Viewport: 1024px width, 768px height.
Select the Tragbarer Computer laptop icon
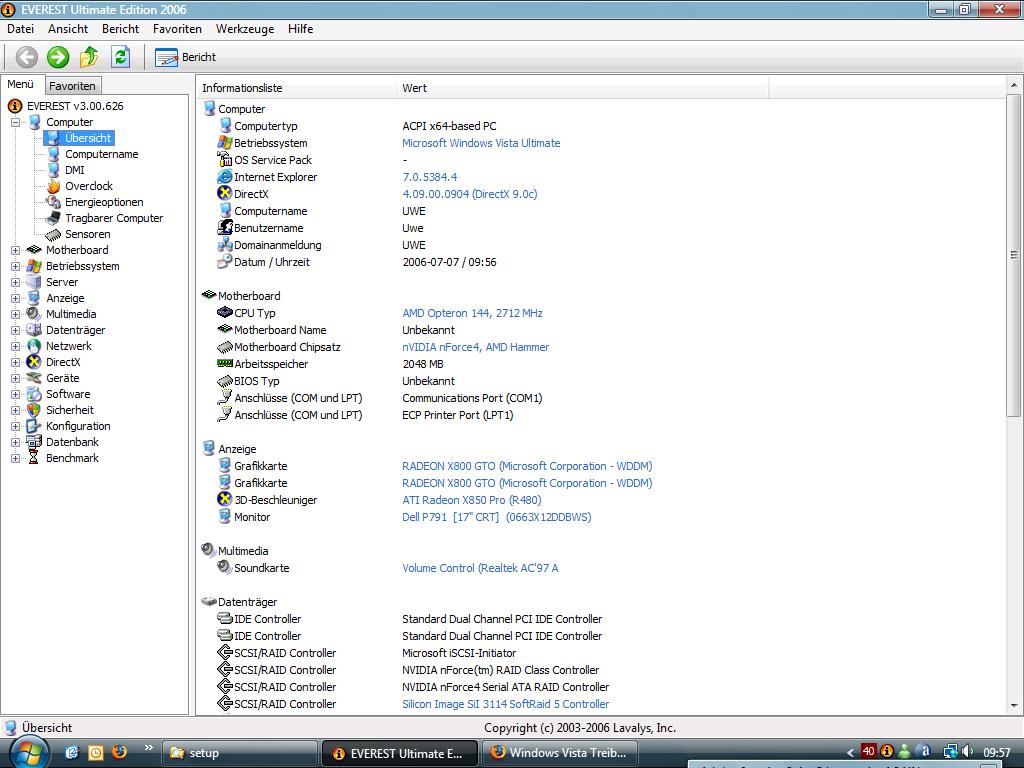point(54,218)
